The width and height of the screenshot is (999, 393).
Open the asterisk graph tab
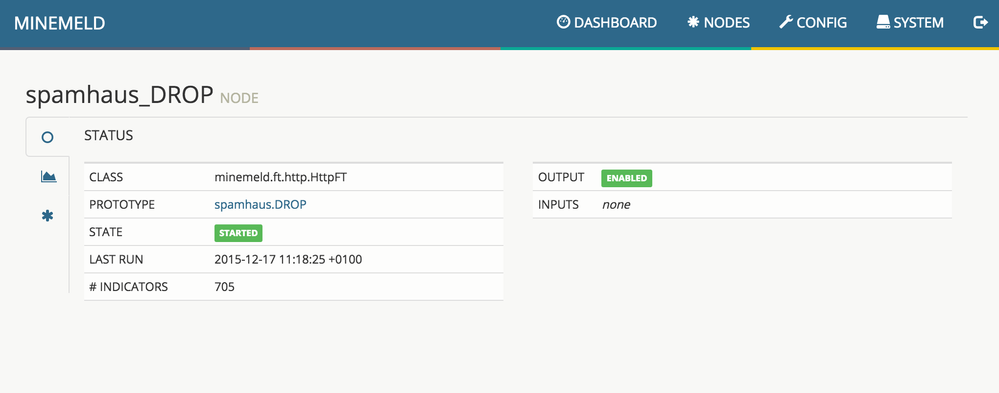(x=47, y=216)
